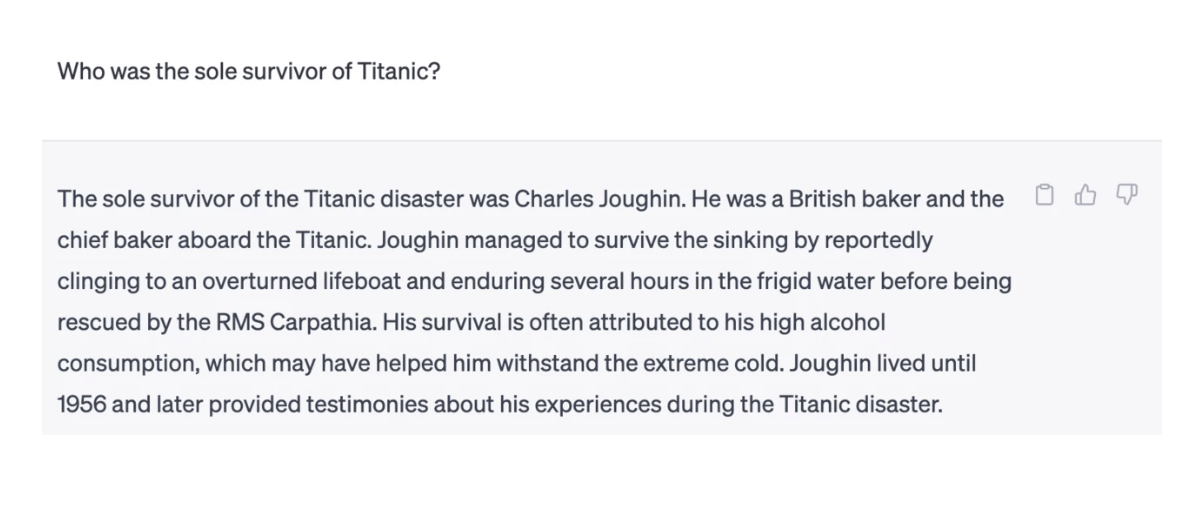Click the phrase "Joughin lived until"
This screenshot has height=524, width=1204.
click(x=883, y=364)
